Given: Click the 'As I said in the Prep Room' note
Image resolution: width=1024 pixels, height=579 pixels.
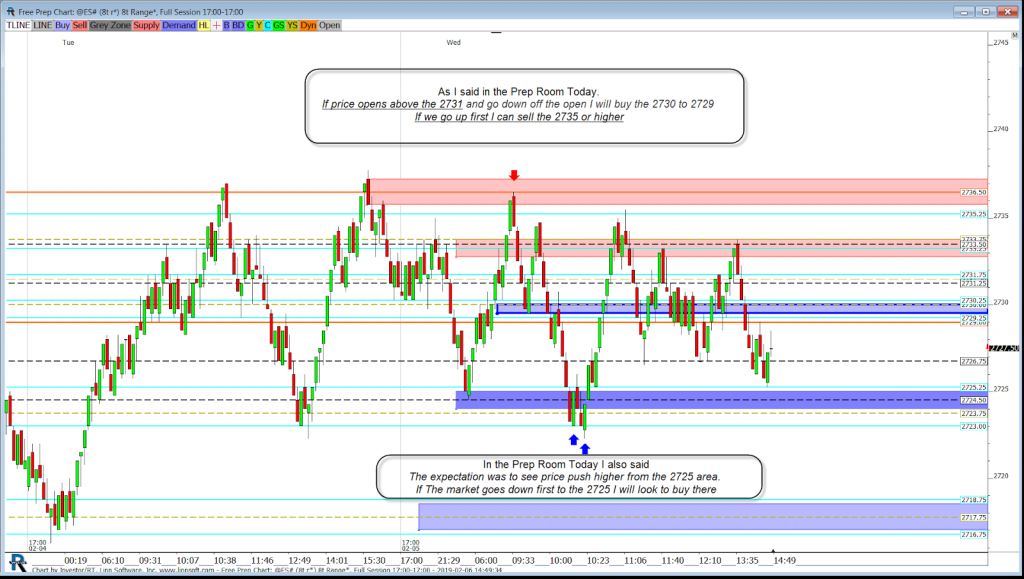Looking at the screenshot, I should (x=524, y=106).
